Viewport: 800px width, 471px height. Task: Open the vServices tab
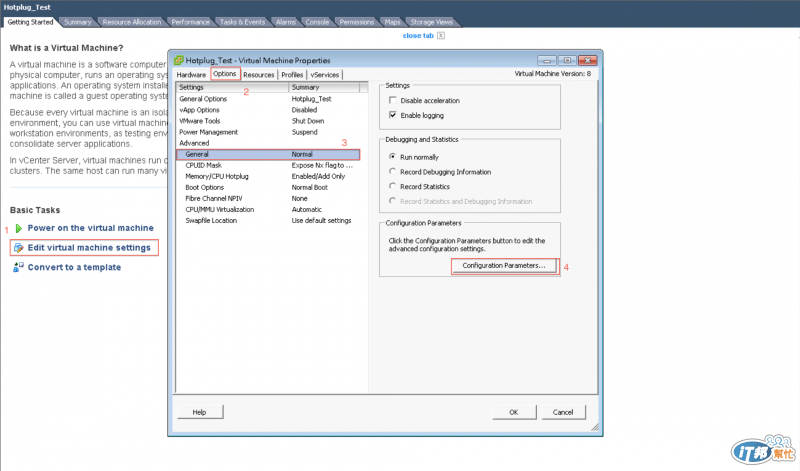click(325, 75)
